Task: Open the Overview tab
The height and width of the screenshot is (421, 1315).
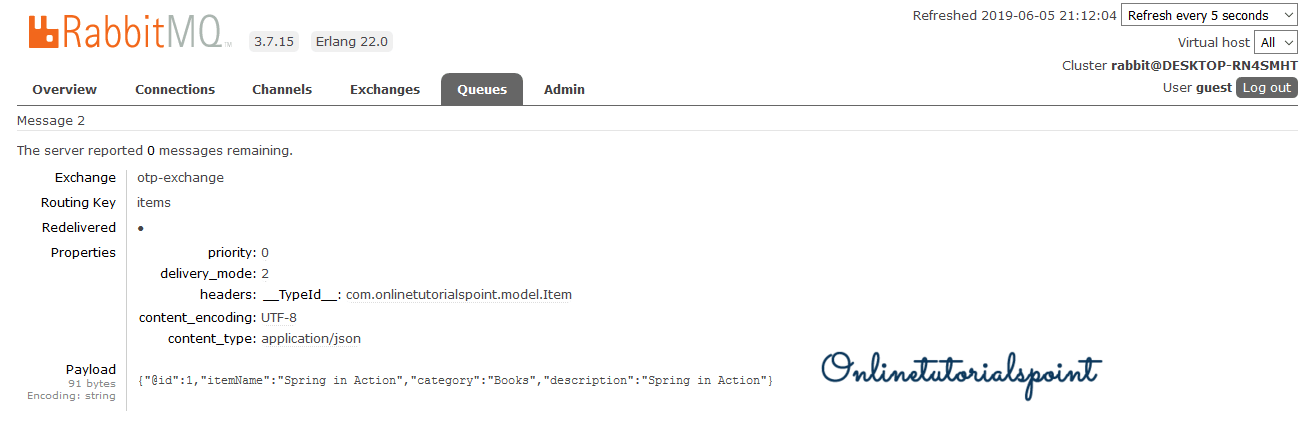Action: coord(64,89)
